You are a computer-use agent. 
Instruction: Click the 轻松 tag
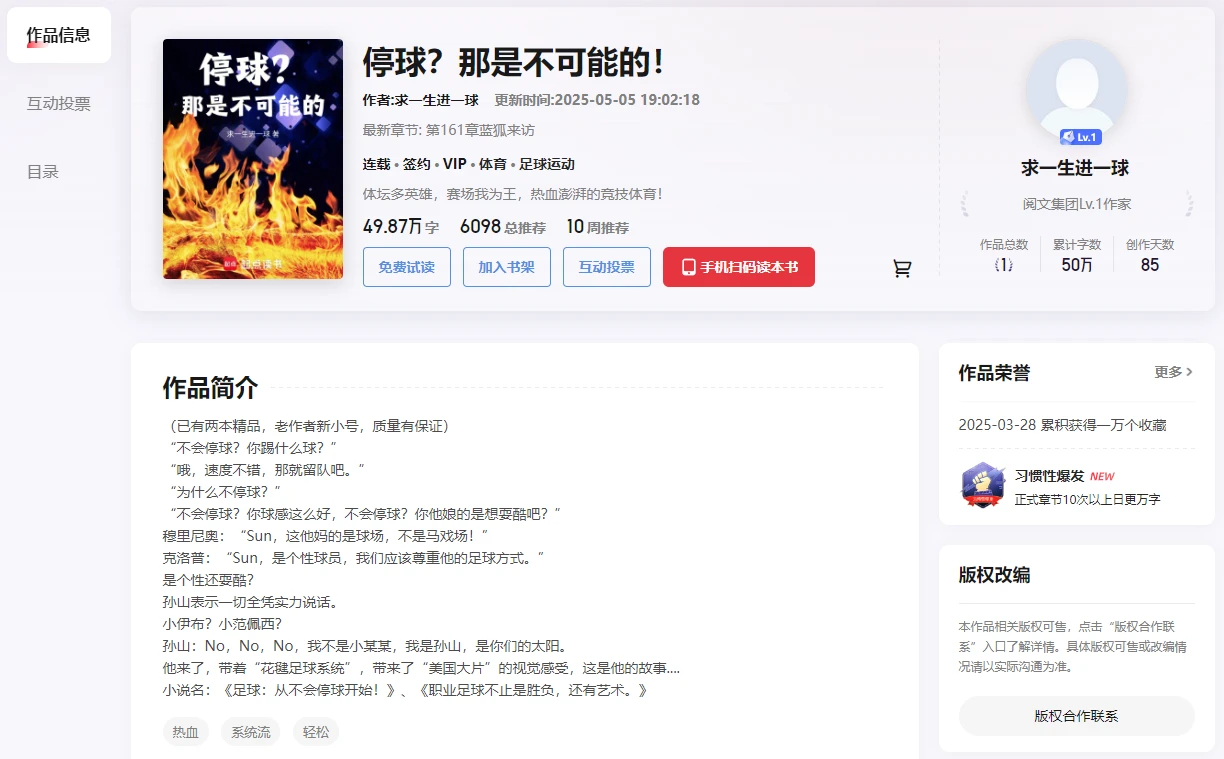click(x=315, y=731)
